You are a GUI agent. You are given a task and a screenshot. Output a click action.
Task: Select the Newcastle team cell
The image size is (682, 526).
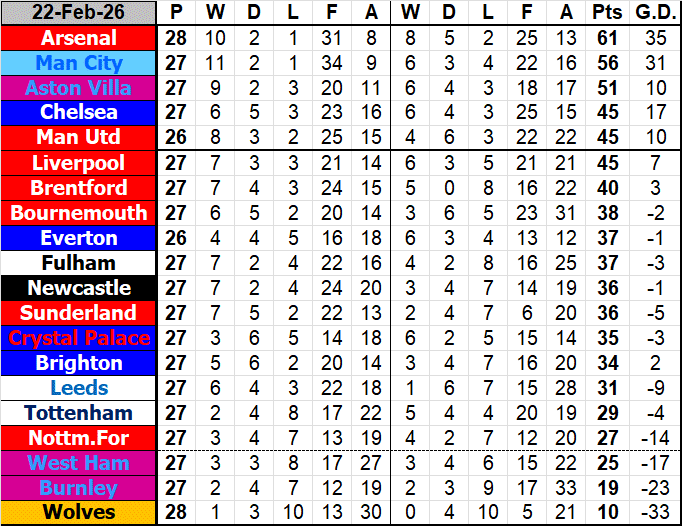click(79, 288)
